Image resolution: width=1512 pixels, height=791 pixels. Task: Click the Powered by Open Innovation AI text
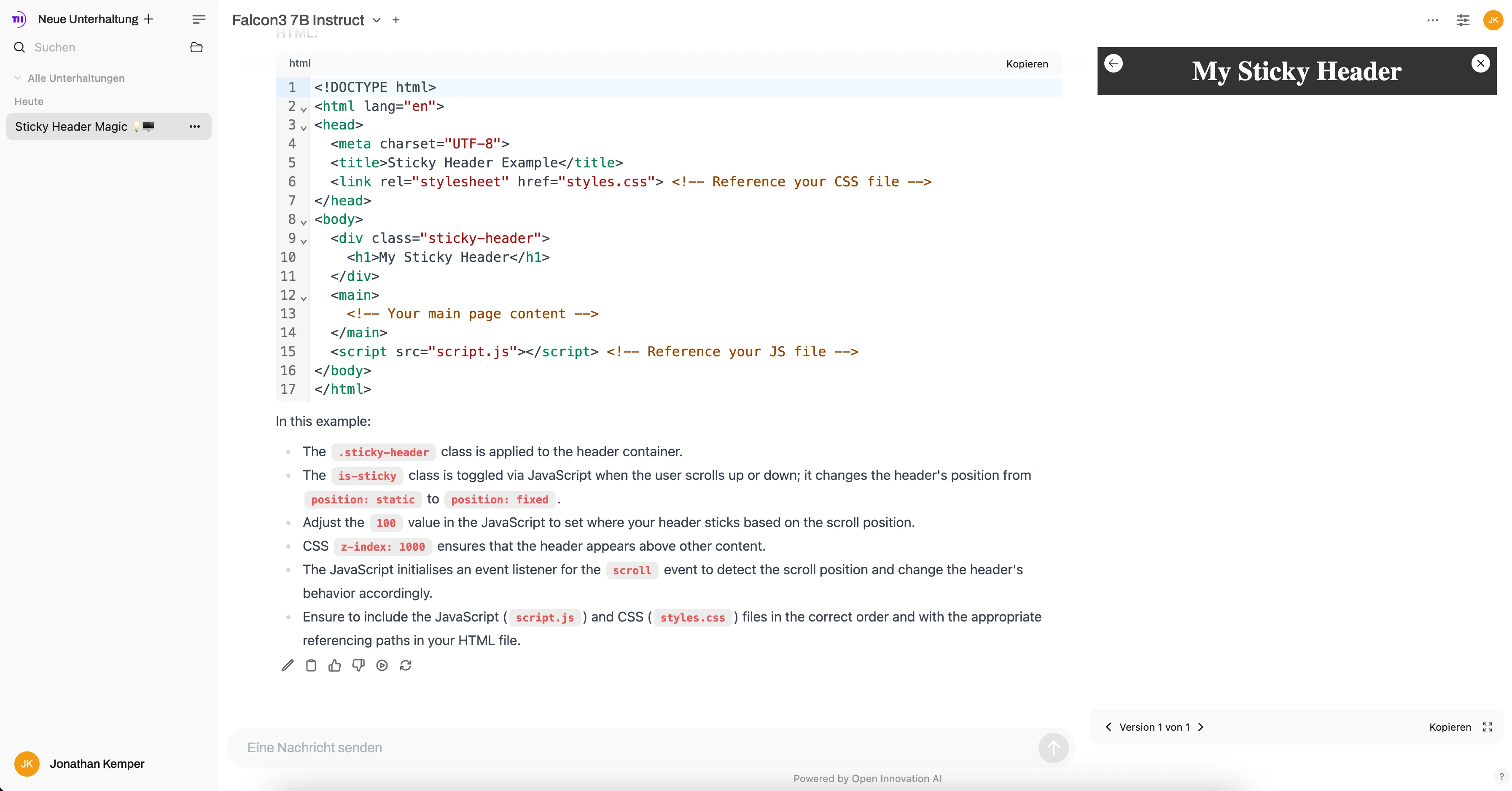pos(867,779)
